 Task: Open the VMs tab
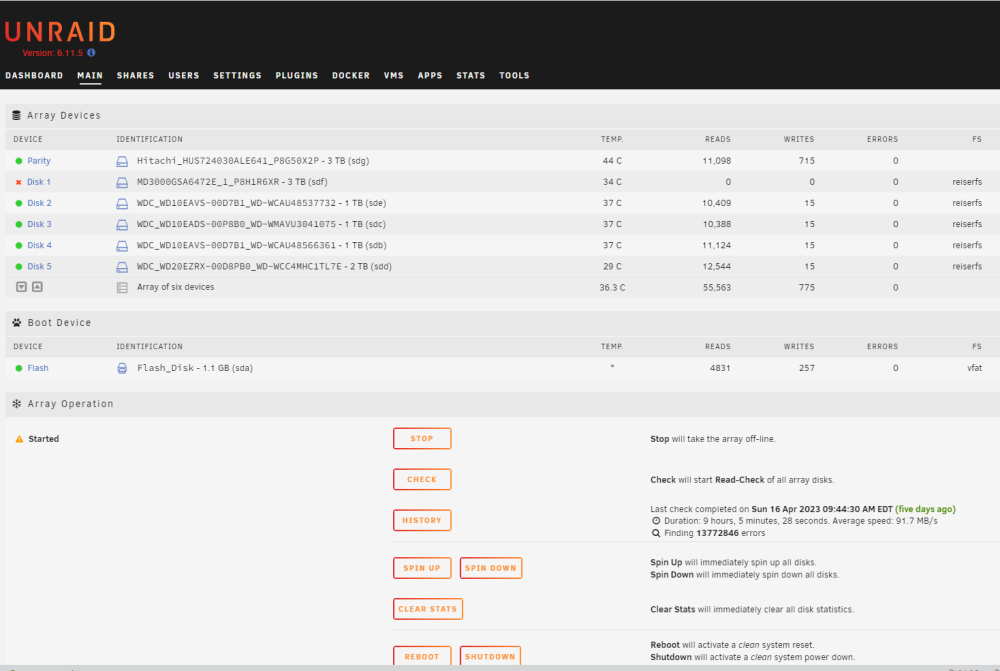point(393,75)
